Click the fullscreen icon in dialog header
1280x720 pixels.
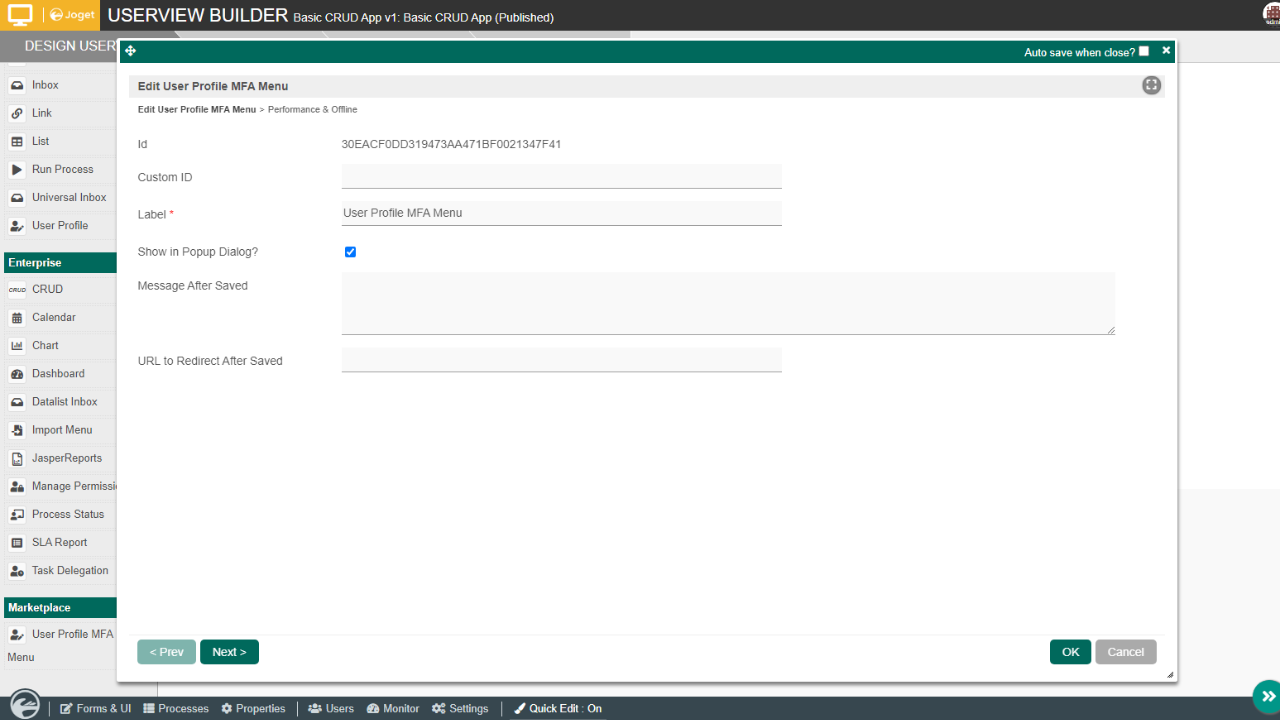coord(1151,86)
